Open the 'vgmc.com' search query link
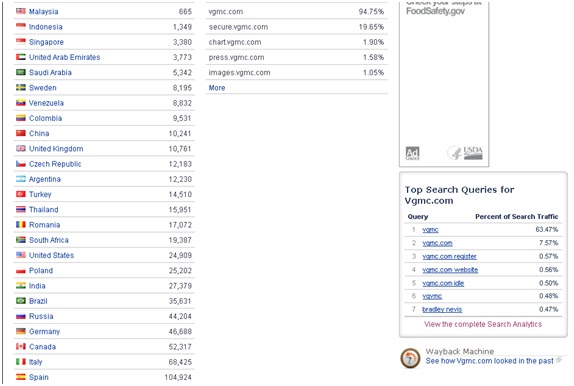This screenshot has height=386, width=574. (x=437, y=243)
